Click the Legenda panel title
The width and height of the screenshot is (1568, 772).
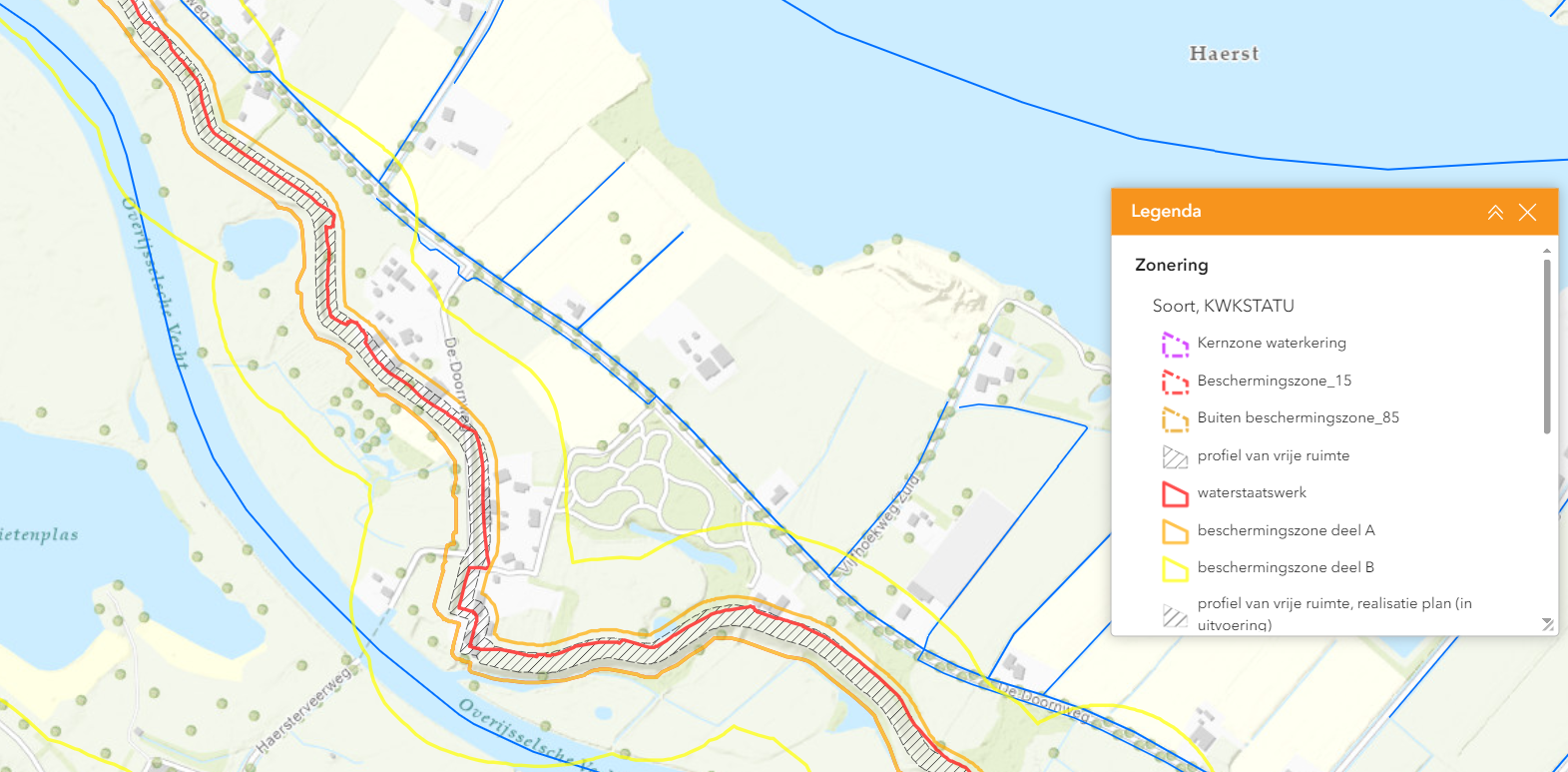1166,211
